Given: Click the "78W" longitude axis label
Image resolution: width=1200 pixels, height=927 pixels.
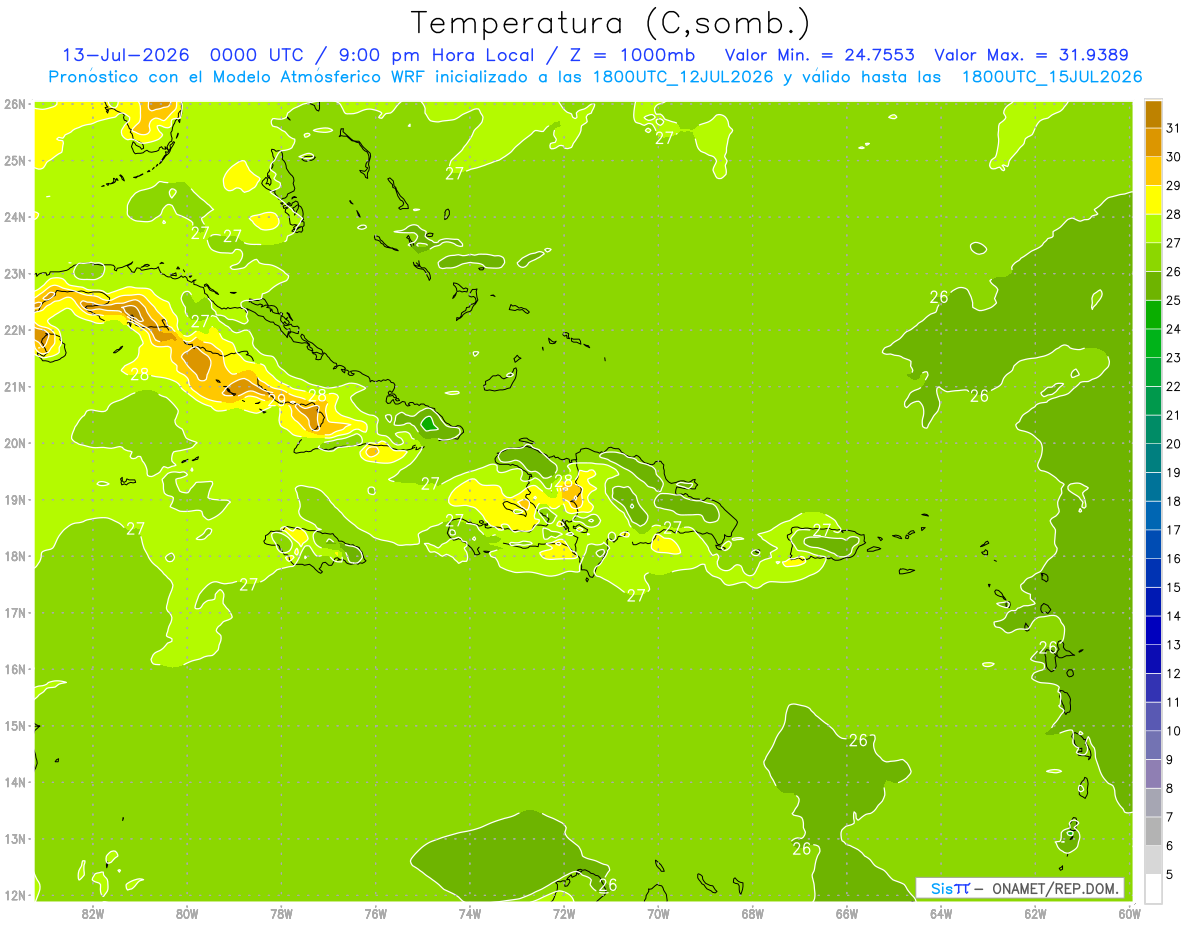Looking at the screenshot, I should (x=281, y=912).
